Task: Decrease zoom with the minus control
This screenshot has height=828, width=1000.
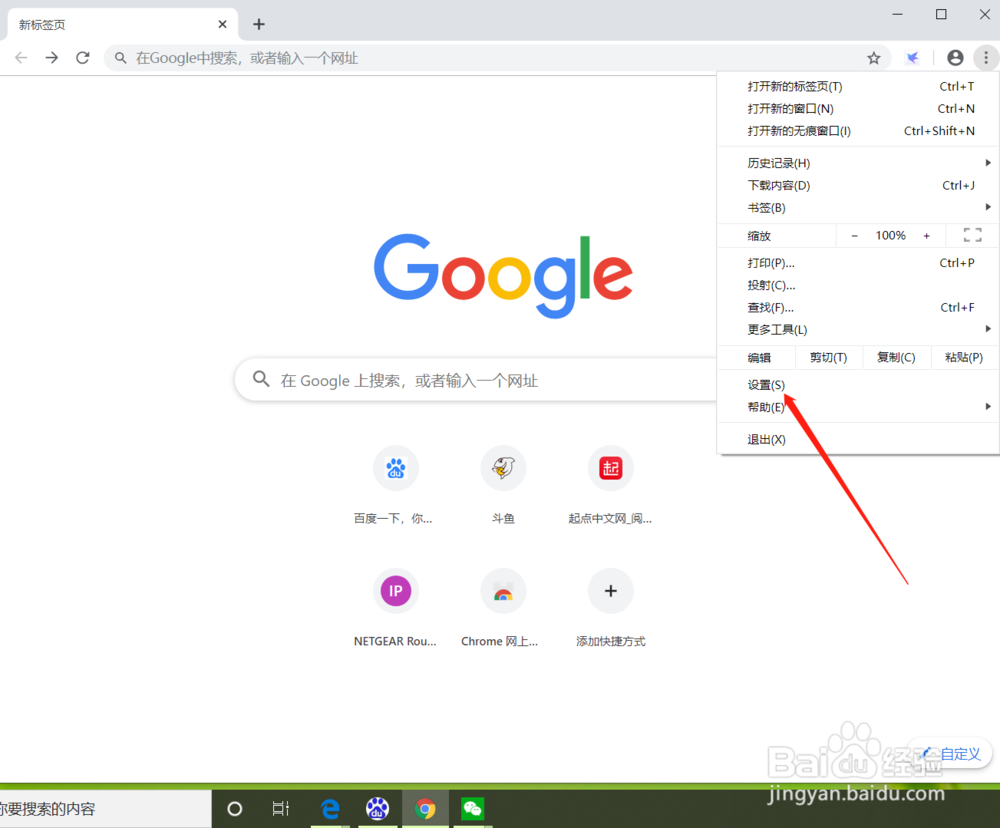Action: (853, 235)
